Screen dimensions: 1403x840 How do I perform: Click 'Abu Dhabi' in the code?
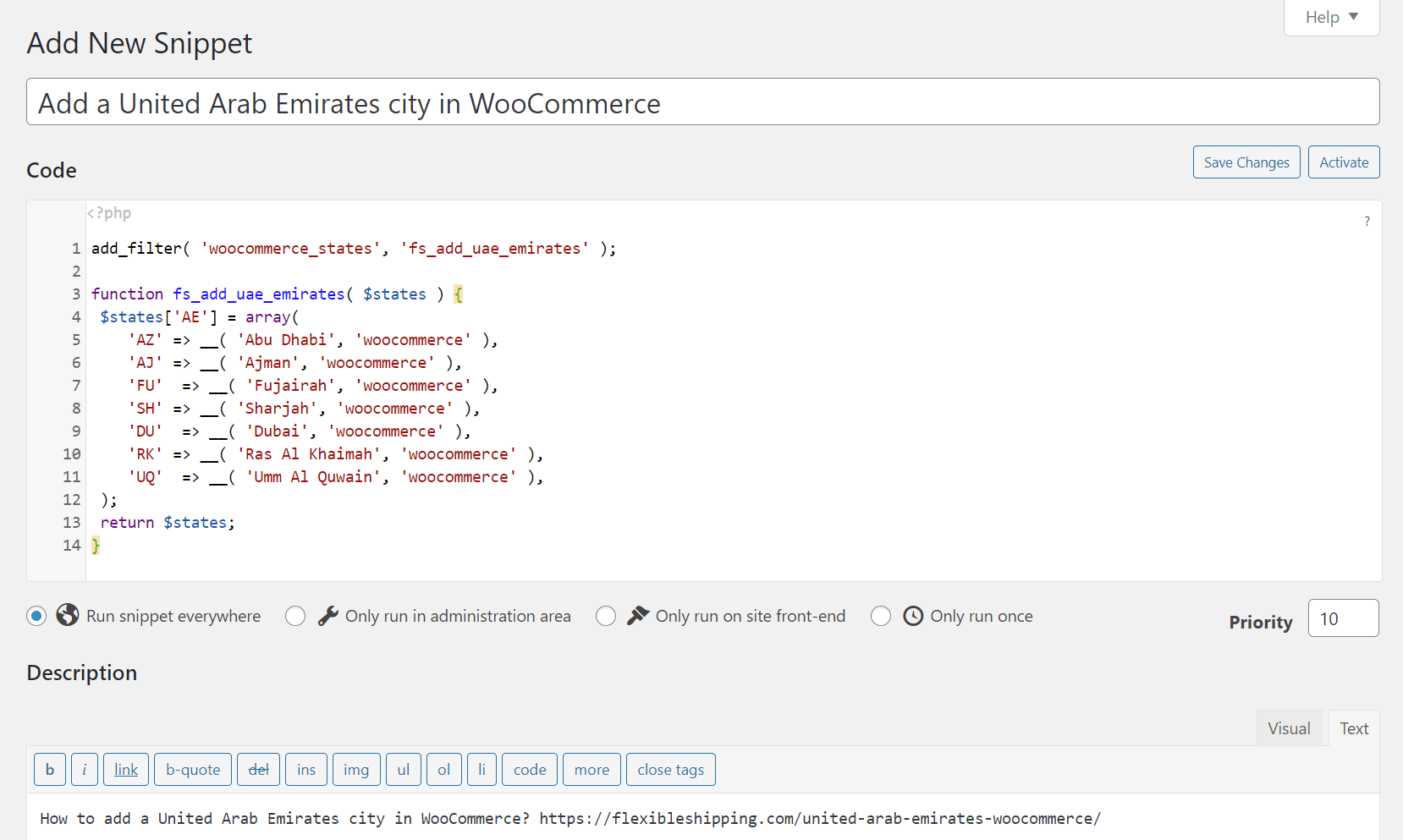pos(286,340)
